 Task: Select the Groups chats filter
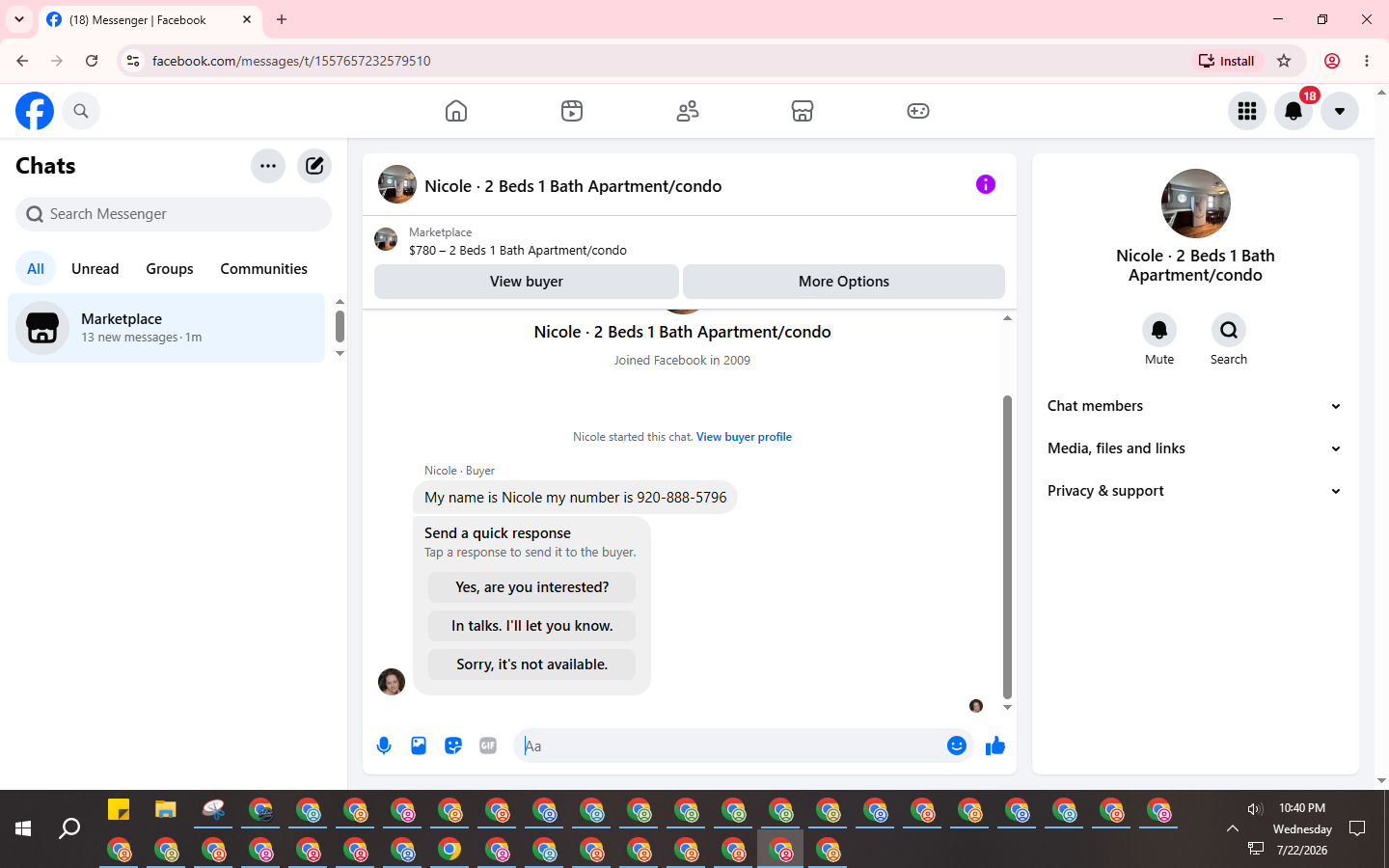coord(170,269)
